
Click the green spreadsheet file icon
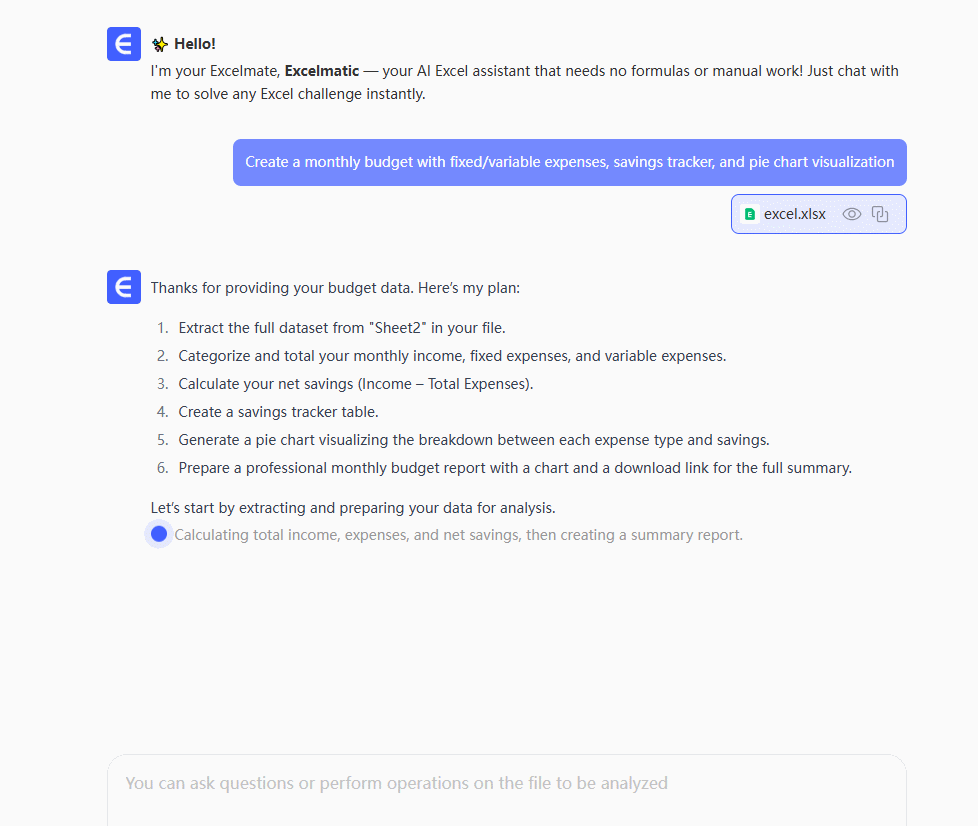750,214
